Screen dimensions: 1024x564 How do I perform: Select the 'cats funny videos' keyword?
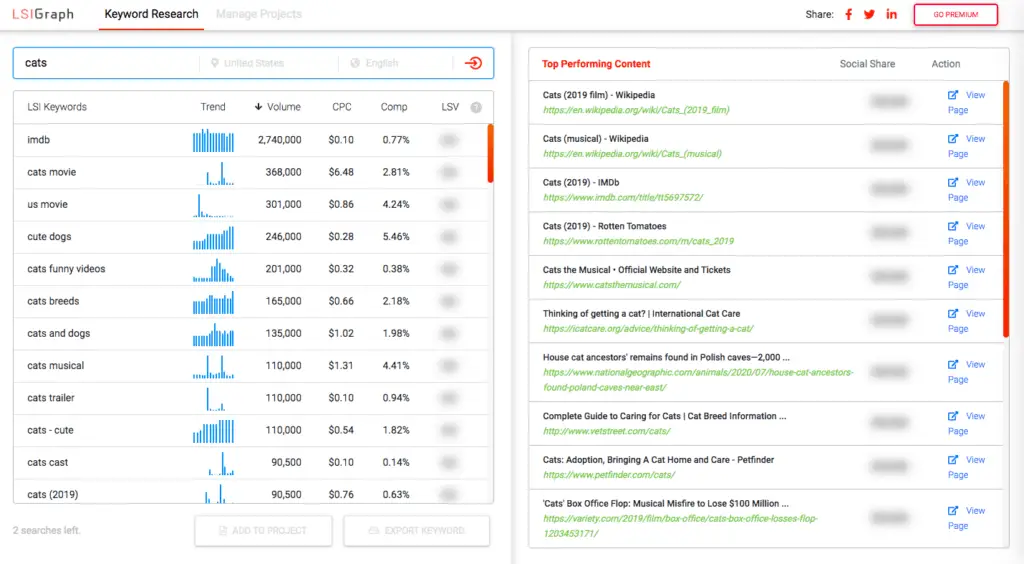pos(66,269)
